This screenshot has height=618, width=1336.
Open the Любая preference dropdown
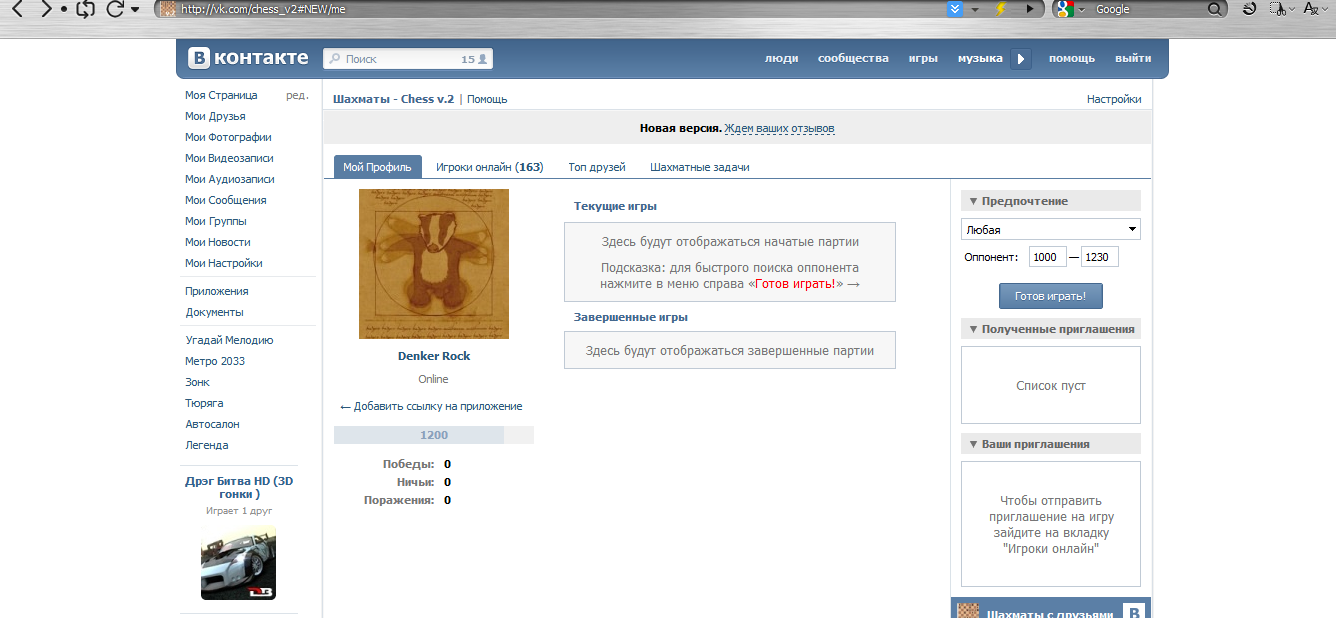[1051, 229]
